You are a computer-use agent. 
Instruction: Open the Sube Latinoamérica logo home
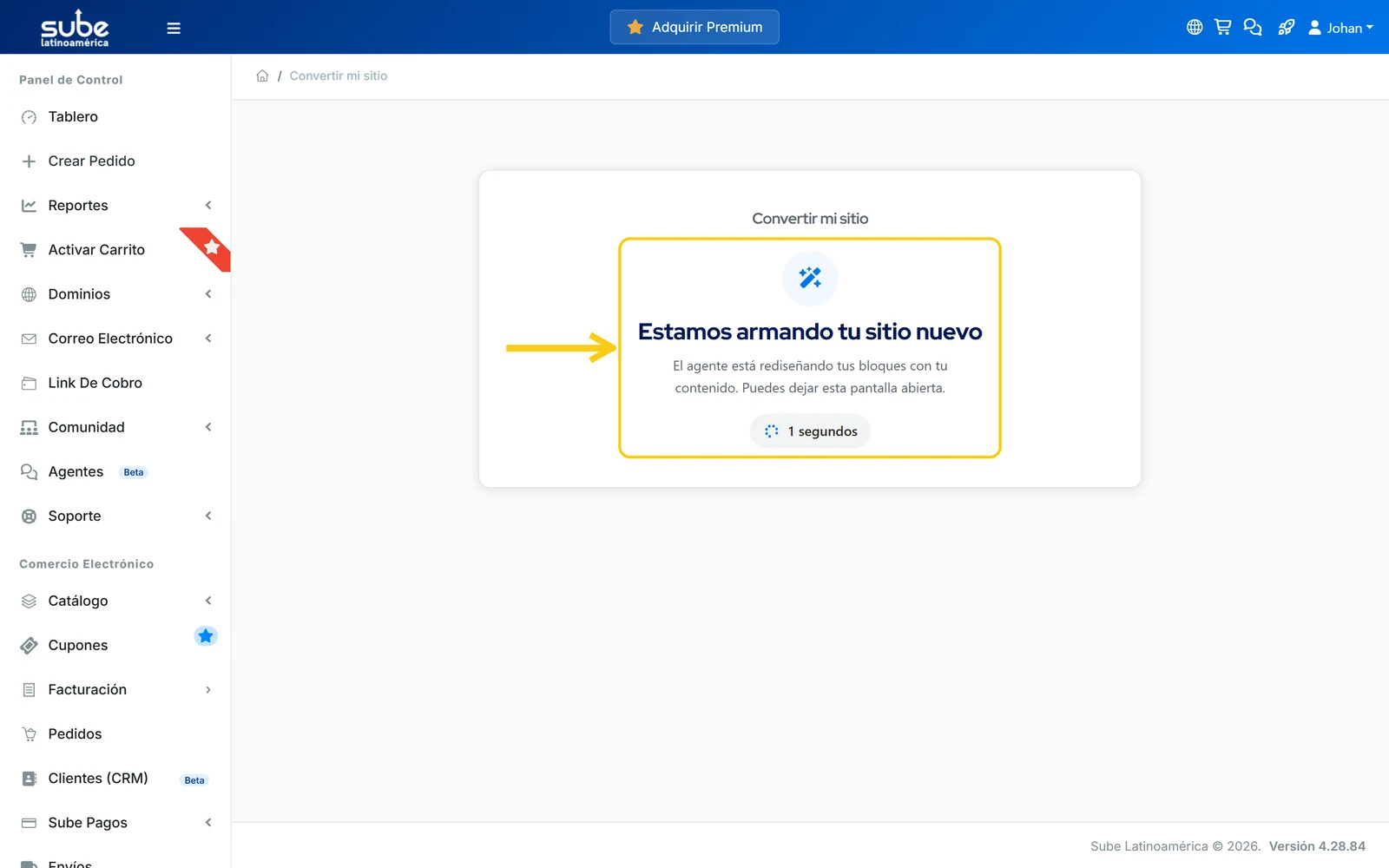pos(75,28)
